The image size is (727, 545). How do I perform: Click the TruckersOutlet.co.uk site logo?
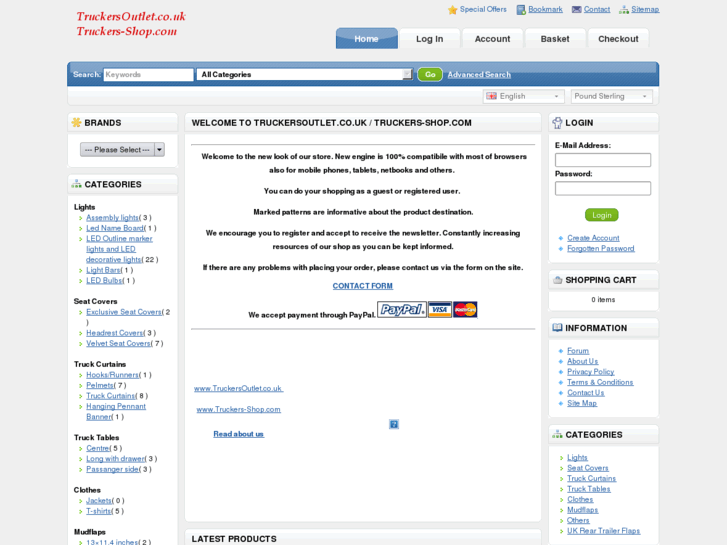click(x=131, y=24)
